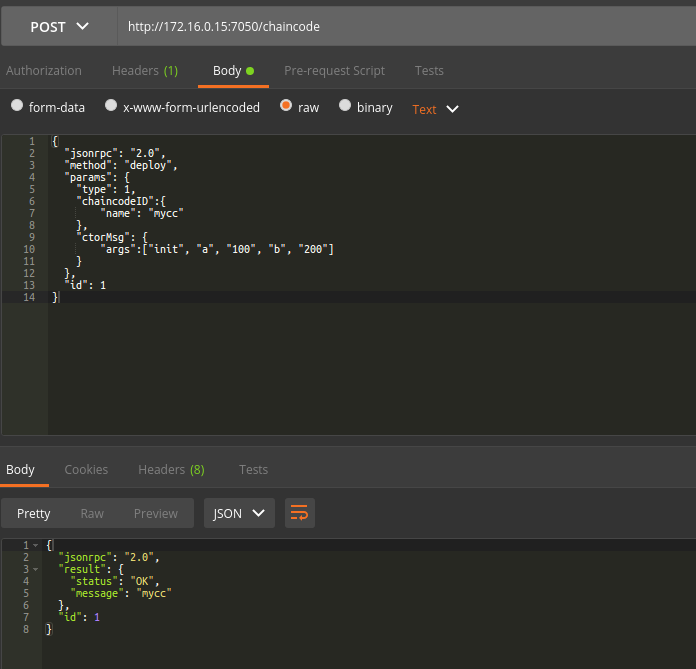
Task: Open the response Cookies tab
Action: (x=86, y=470)
